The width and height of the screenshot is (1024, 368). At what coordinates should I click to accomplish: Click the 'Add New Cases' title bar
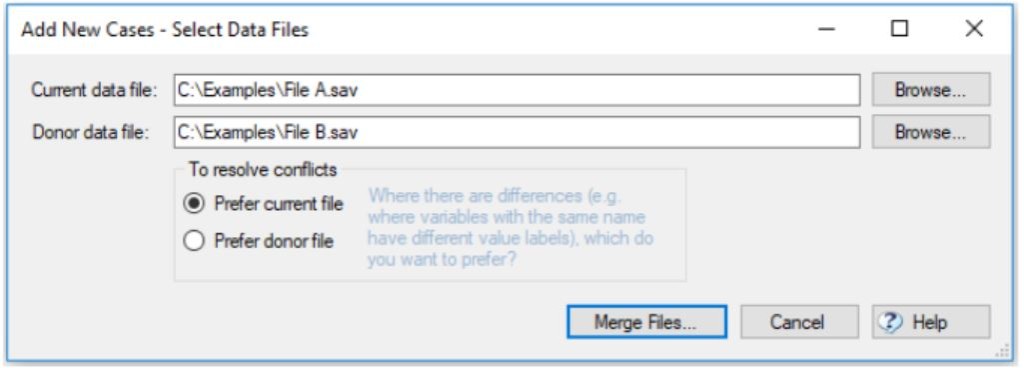165,29
